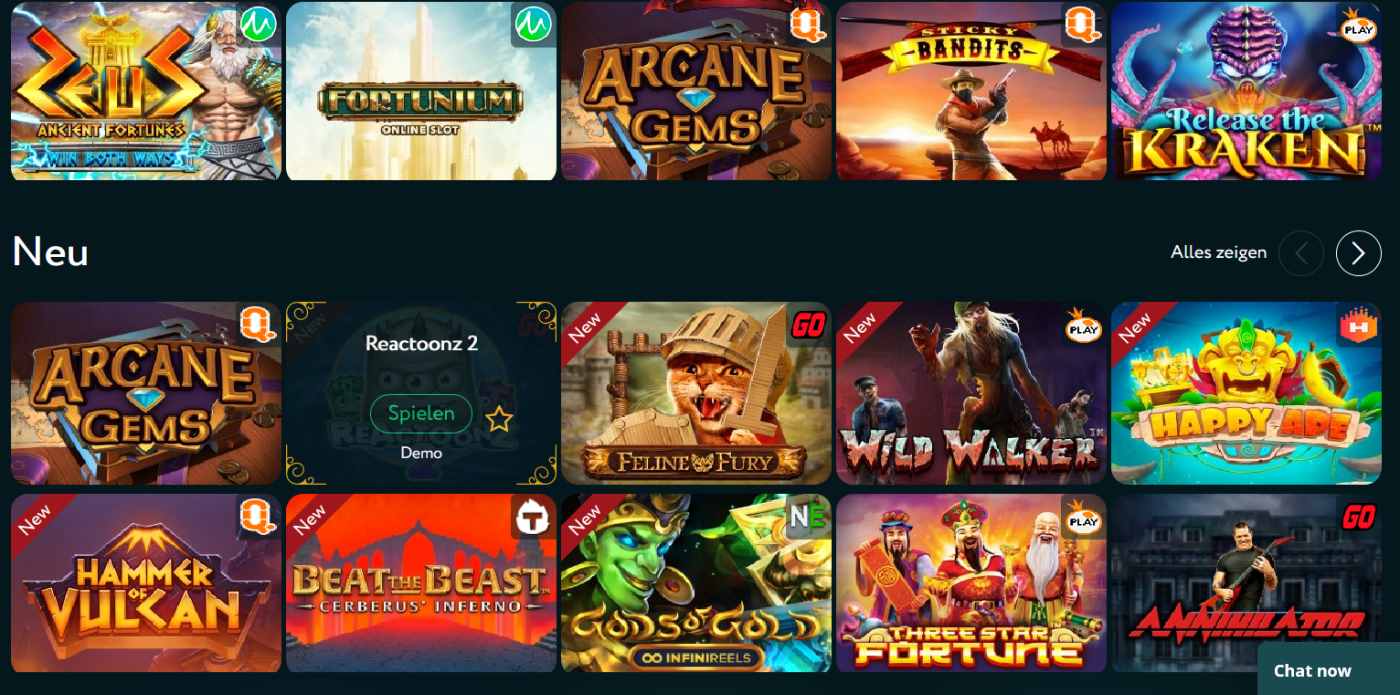Launch the Reactoonz 2 Demo

pos(421,453)
